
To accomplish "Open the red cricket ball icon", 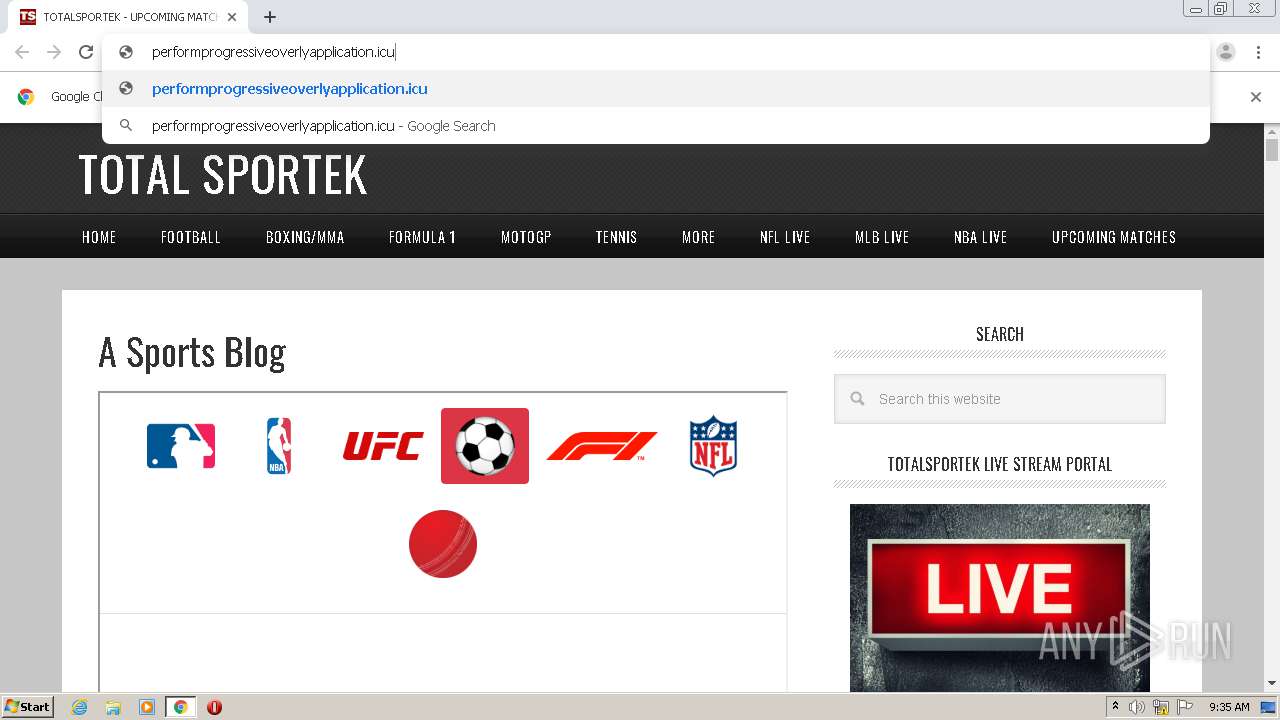I will (x=443, y=544).
